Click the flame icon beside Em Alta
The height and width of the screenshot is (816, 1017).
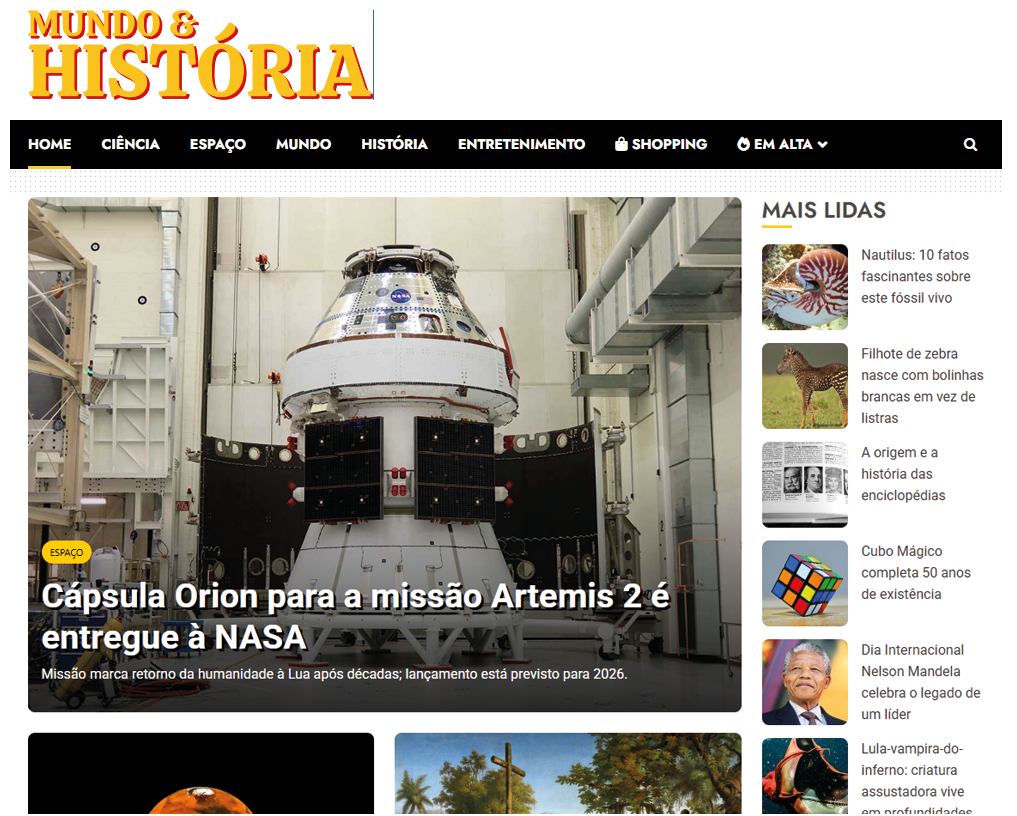[743, 144]
